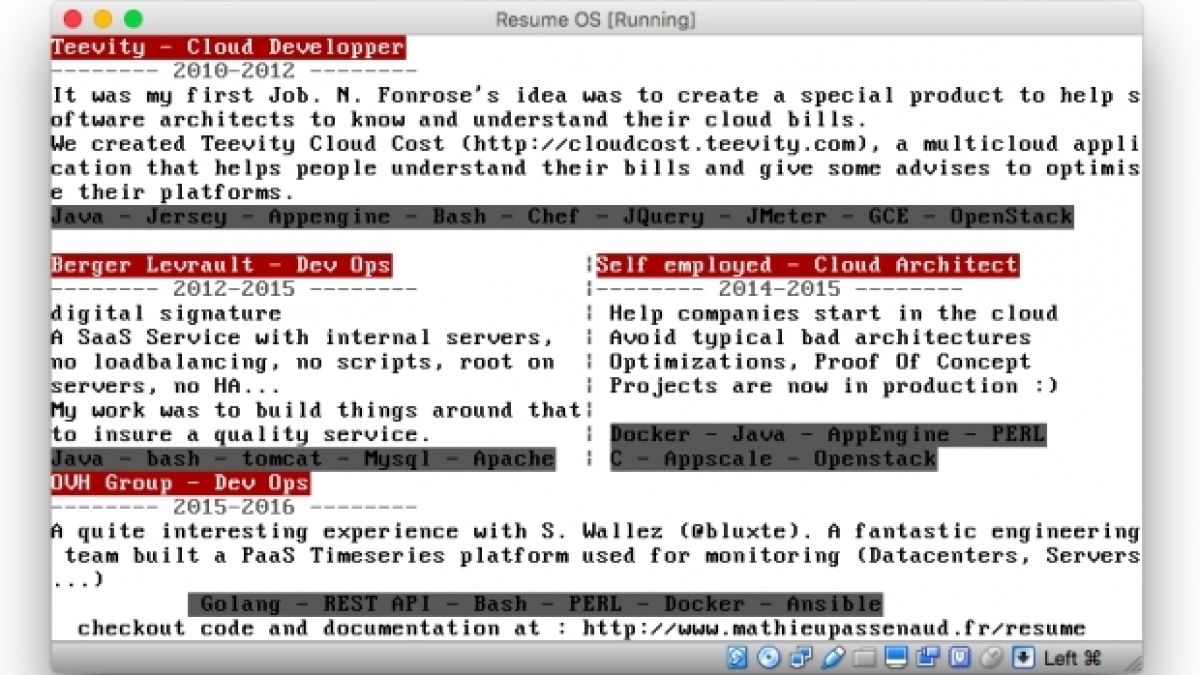The image size is (1200, 675).
Task: Click the '2015-2016' date line
Action: tap(234, 507)
